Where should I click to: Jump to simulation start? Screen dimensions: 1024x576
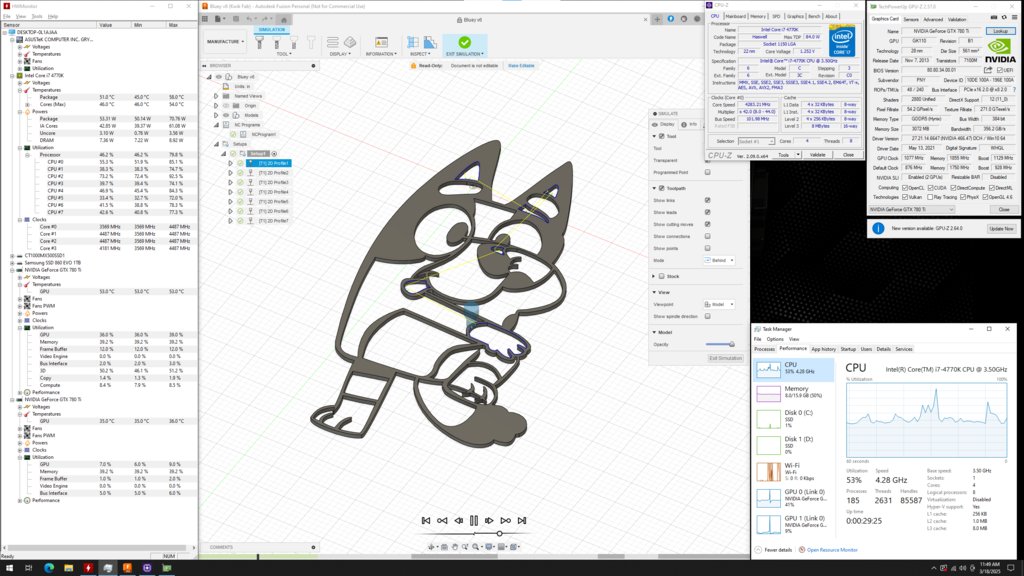[x=426, y=520]
